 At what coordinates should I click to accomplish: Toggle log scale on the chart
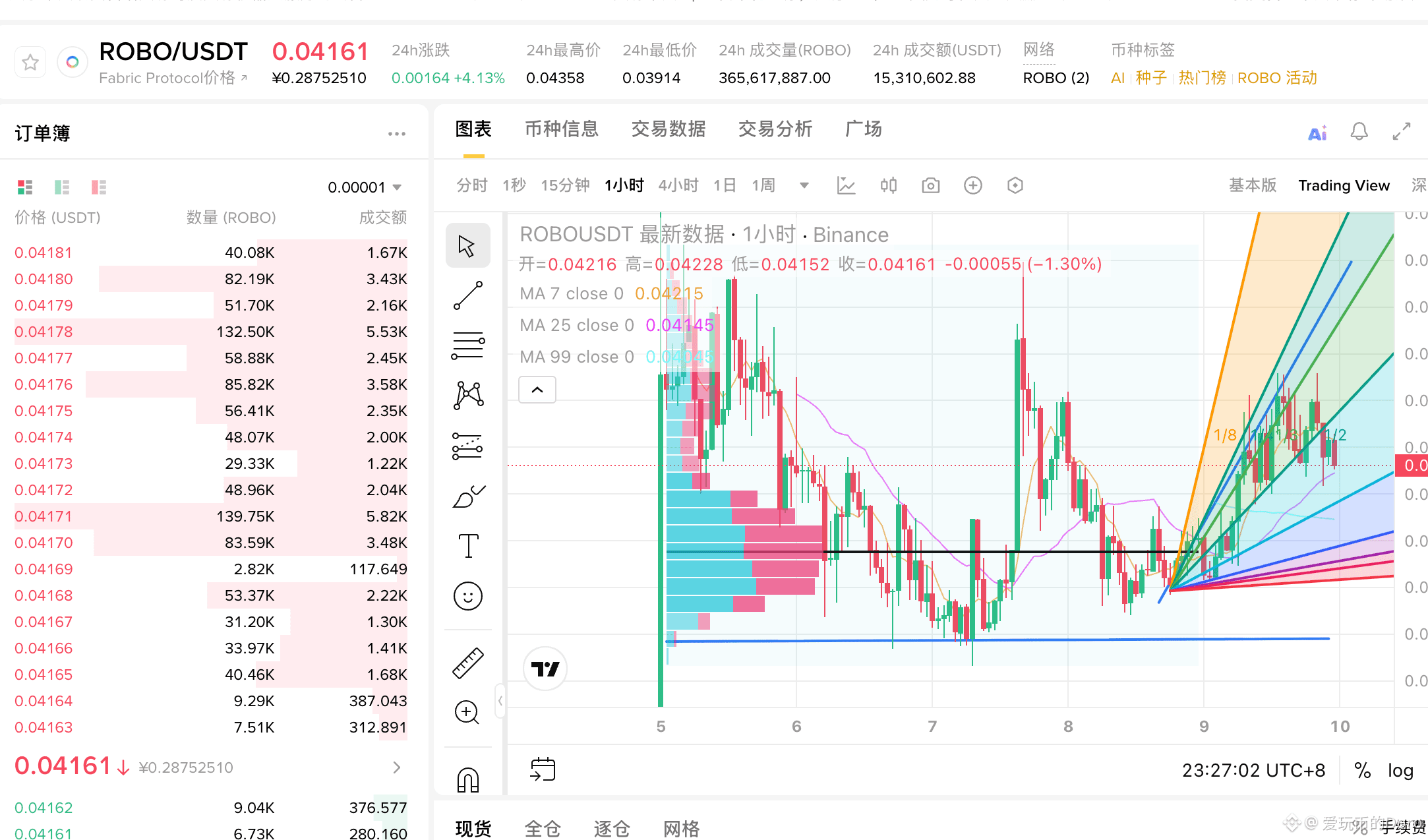click(1400, 770)
